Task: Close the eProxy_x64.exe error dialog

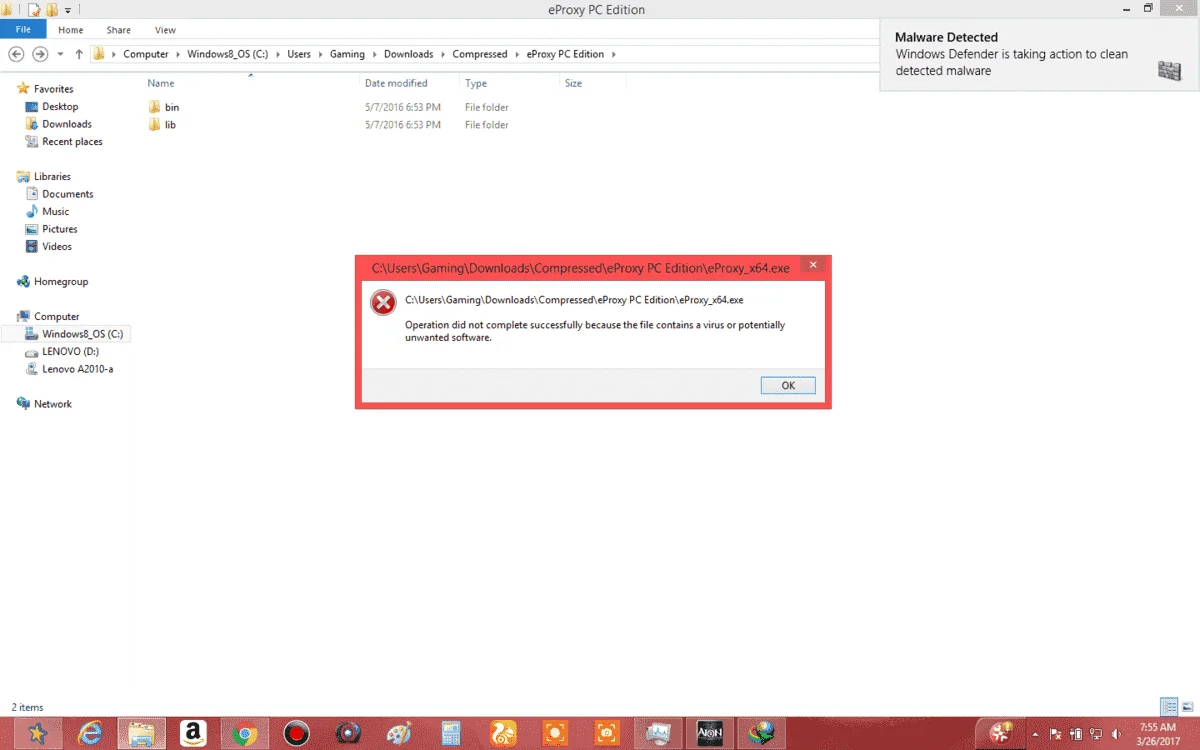Action: pos(813,266)
